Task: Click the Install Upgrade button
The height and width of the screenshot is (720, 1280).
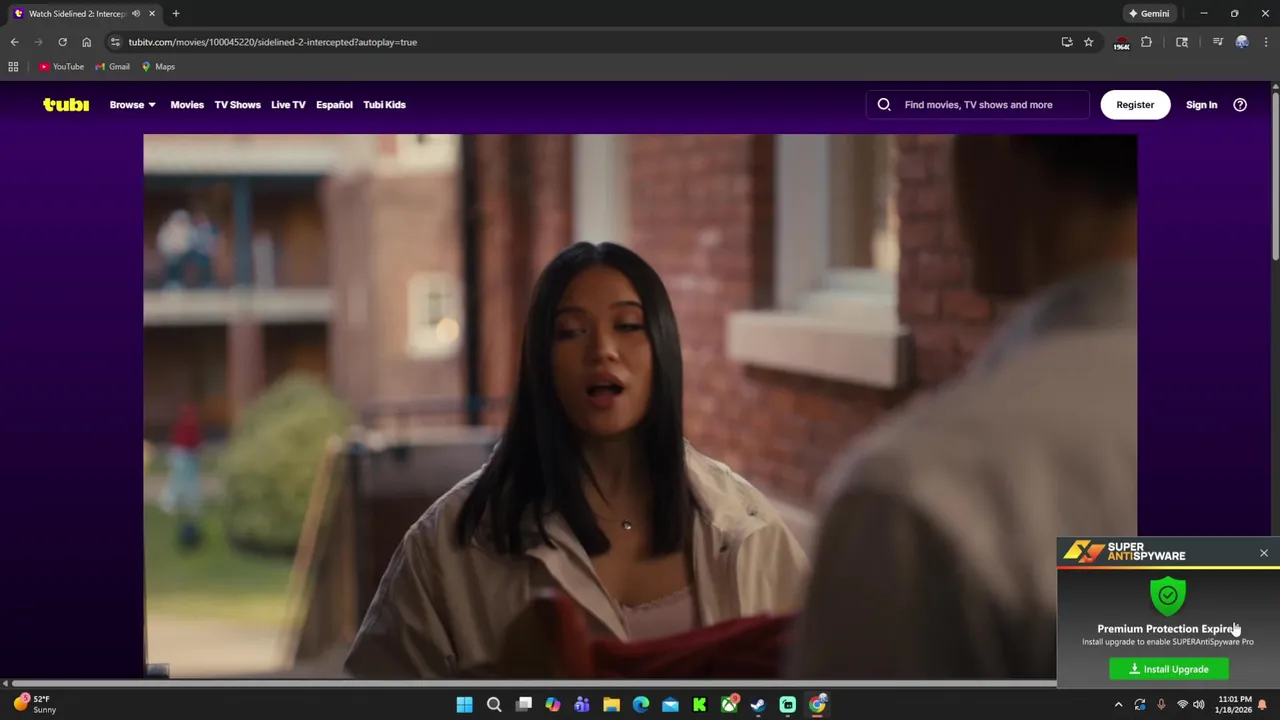Action: [x=1169, y=669]
